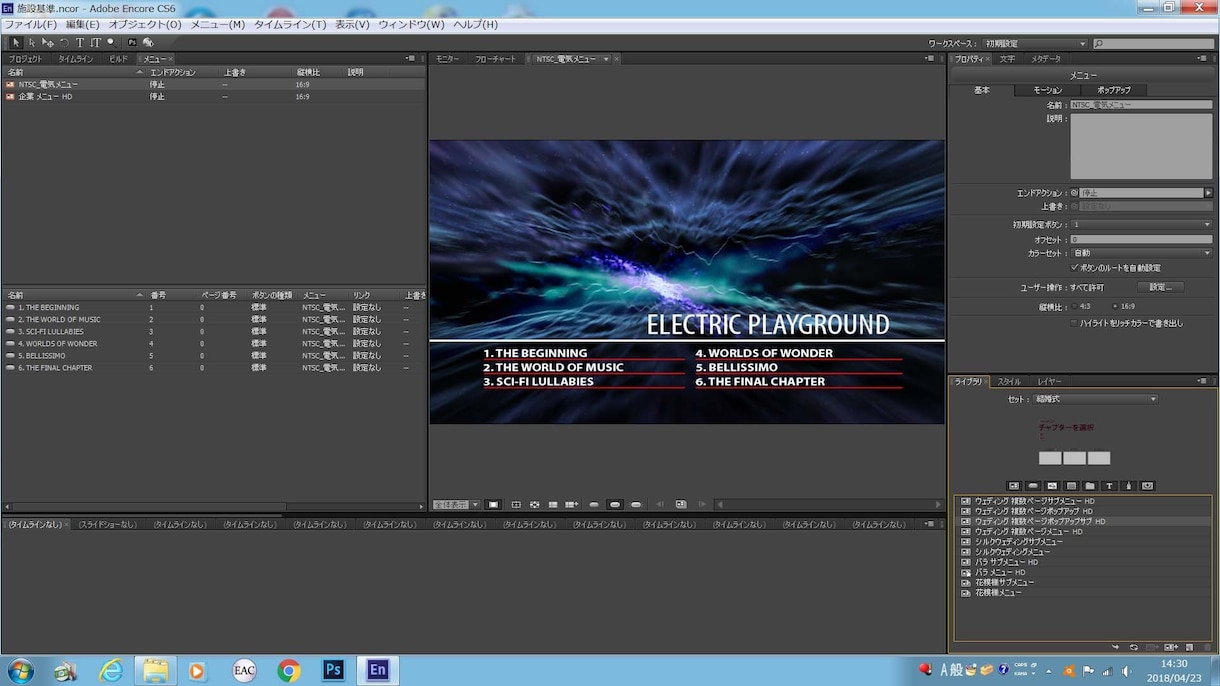Show the activated button subpicture highlight
Screen dimensions: 1220x686
636,505
